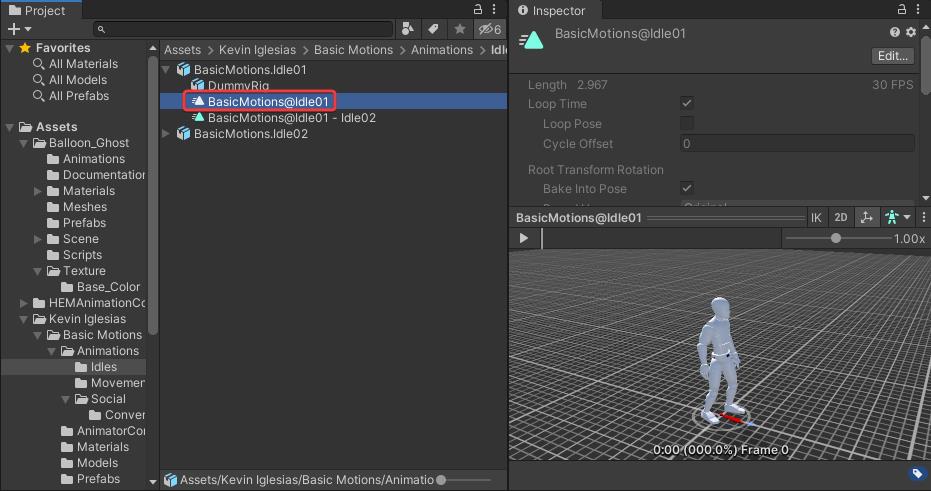This screenshot has height=491, width=931.
Task: Lock the Inspector panel with padlock icon
Action: pos(902,10)
